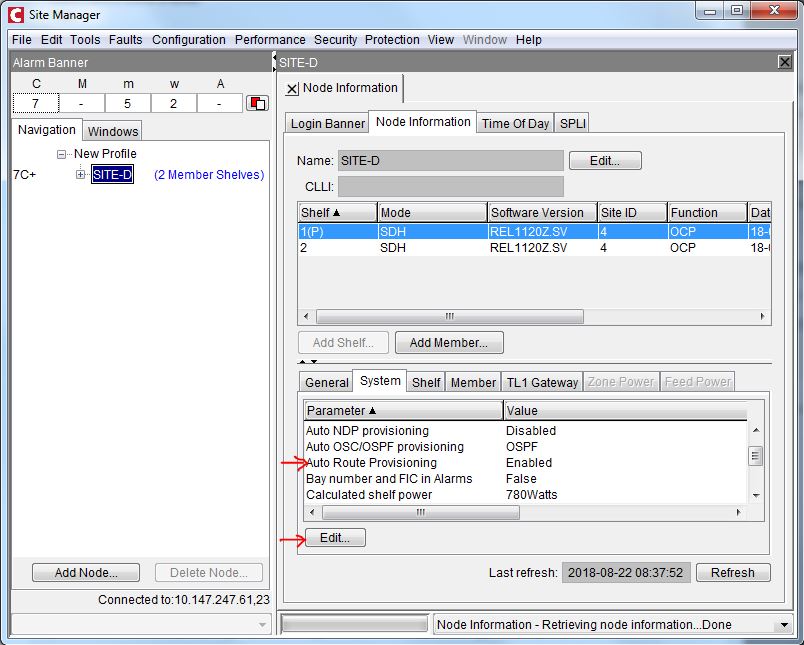
Task: Open the Edit menu
Action: tap(51, 39)
